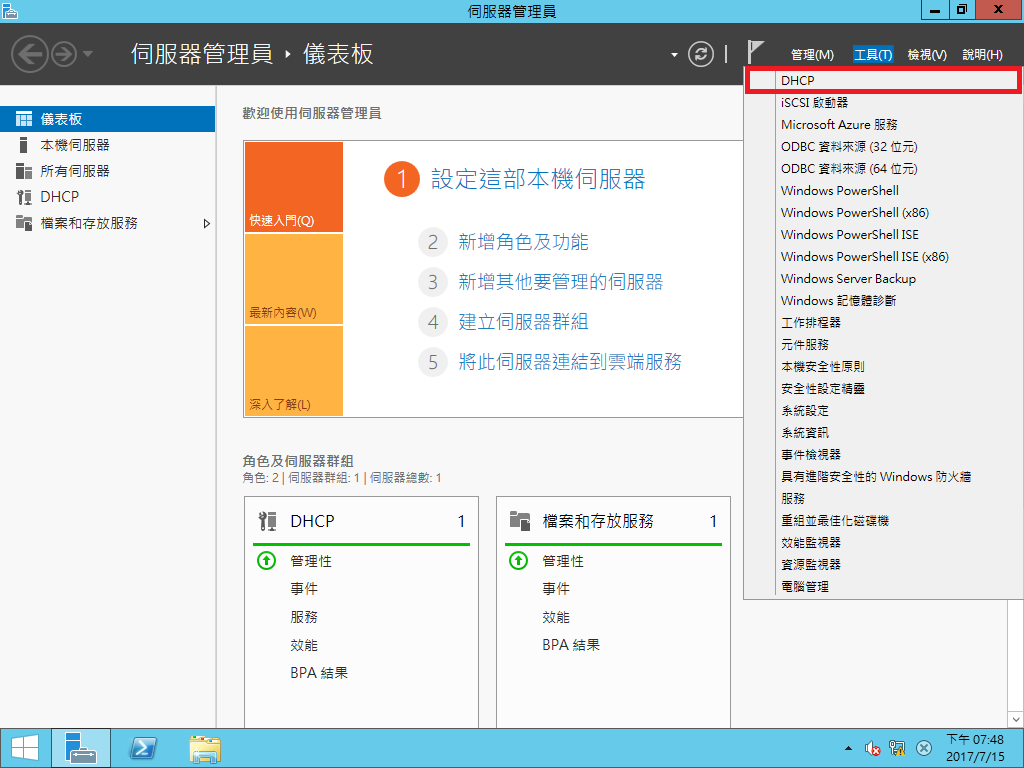Open ODBC 資料來源 (32 位元)

tap(884, 147)
